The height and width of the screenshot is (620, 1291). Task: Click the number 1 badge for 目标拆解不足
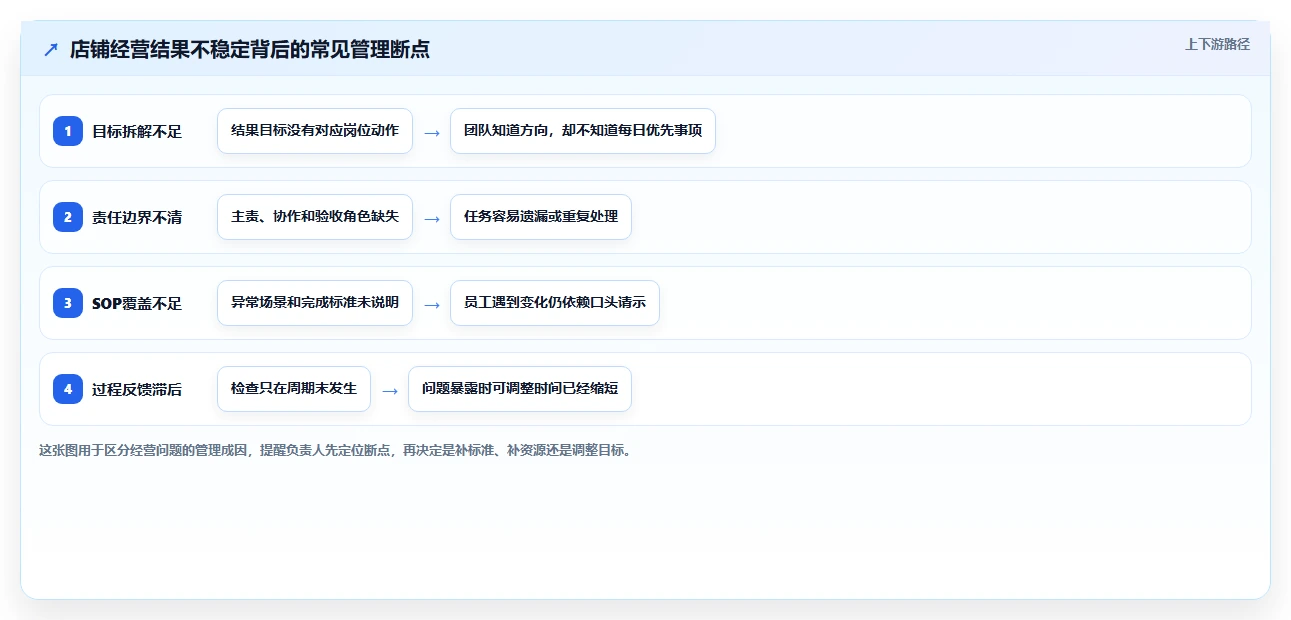click(68, 131)
